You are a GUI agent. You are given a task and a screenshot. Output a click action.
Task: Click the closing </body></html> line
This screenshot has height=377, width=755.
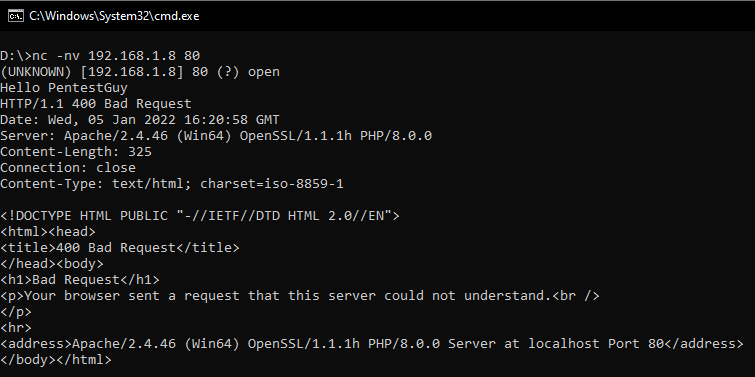pyautogui.click(x=55, y=360)
